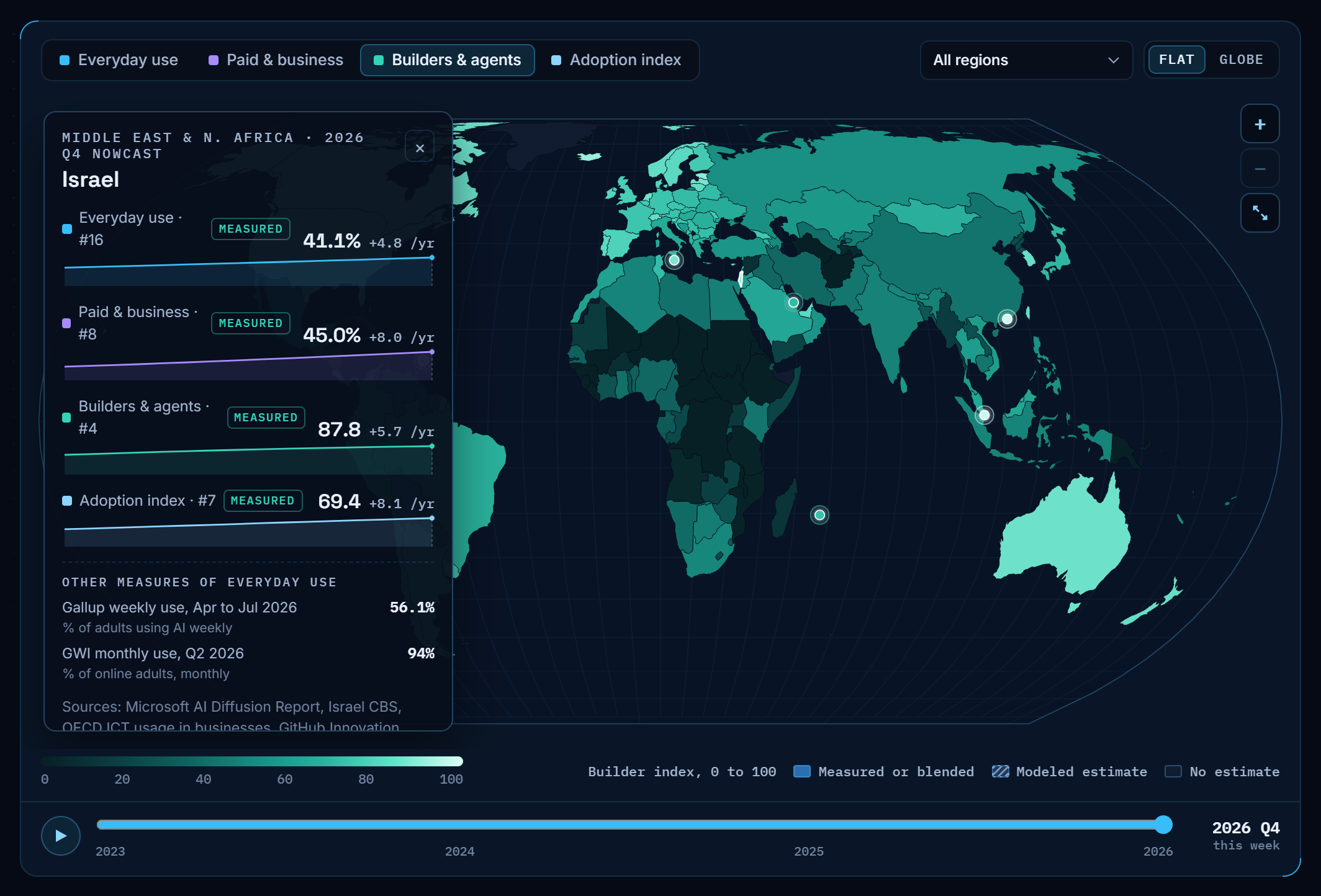Click the map marker on Singapore
Image resolution: width=1321 pixels, height=896 pixels.
pos(984,414)
